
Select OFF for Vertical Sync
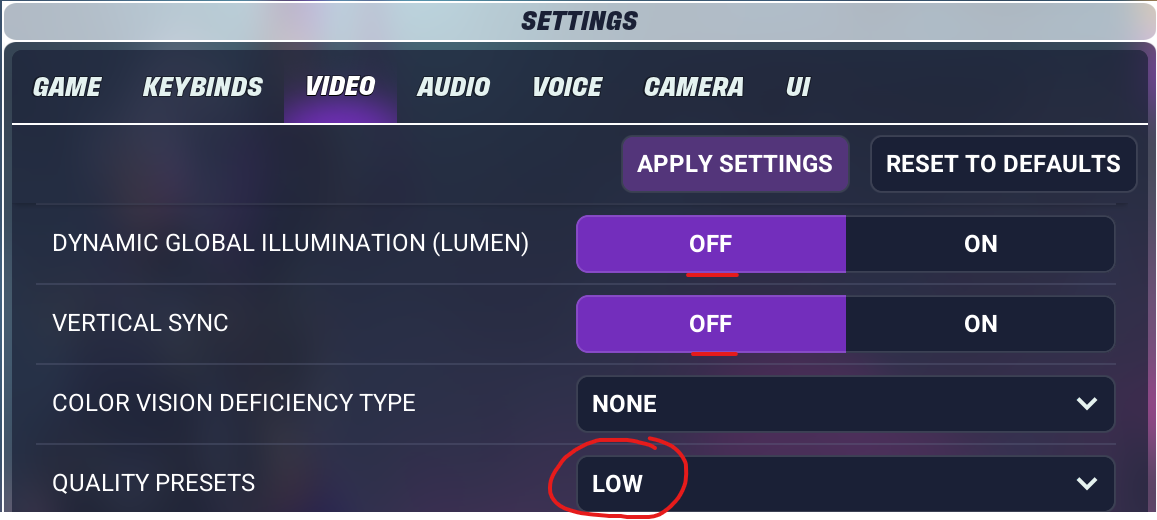coord(711,324)
